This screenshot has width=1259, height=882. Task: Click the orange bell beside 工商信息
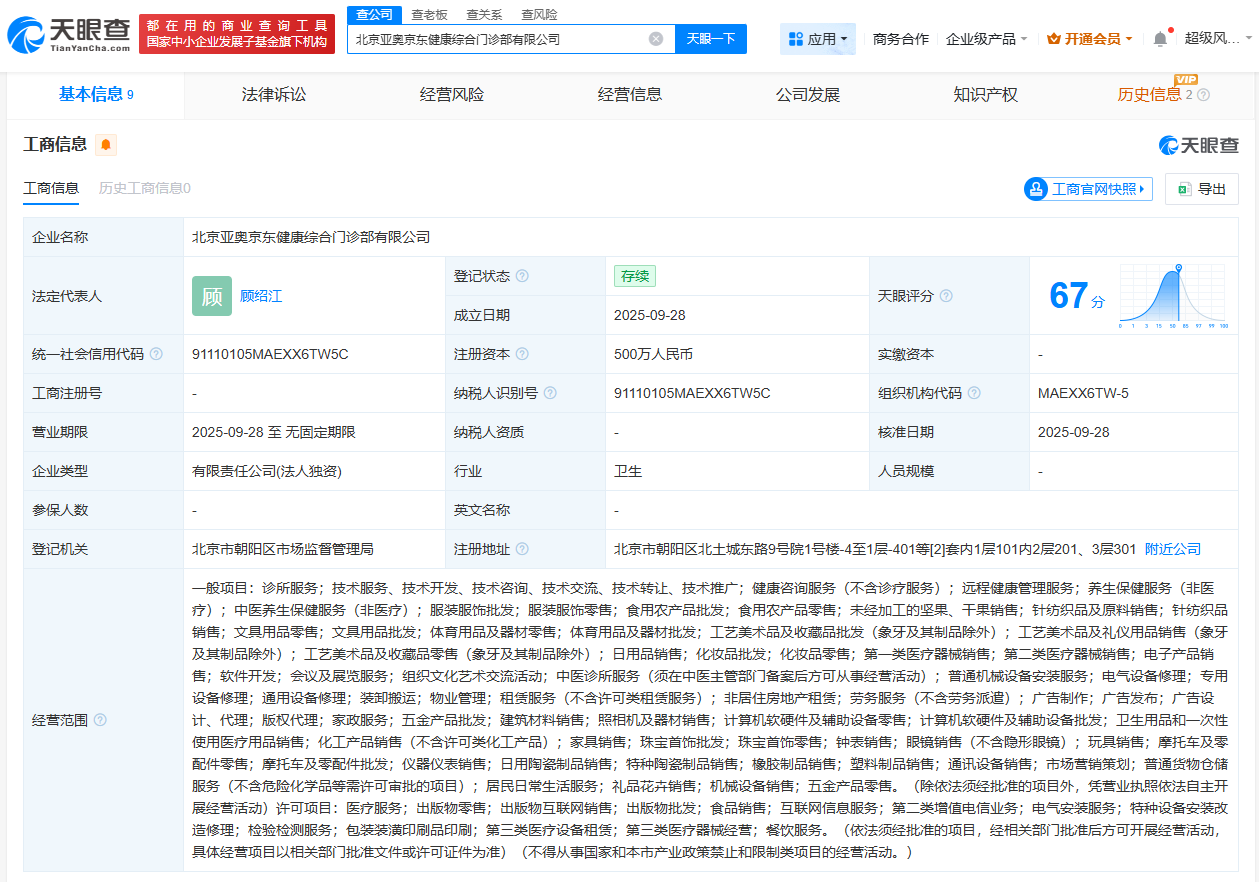click(104, 145)
